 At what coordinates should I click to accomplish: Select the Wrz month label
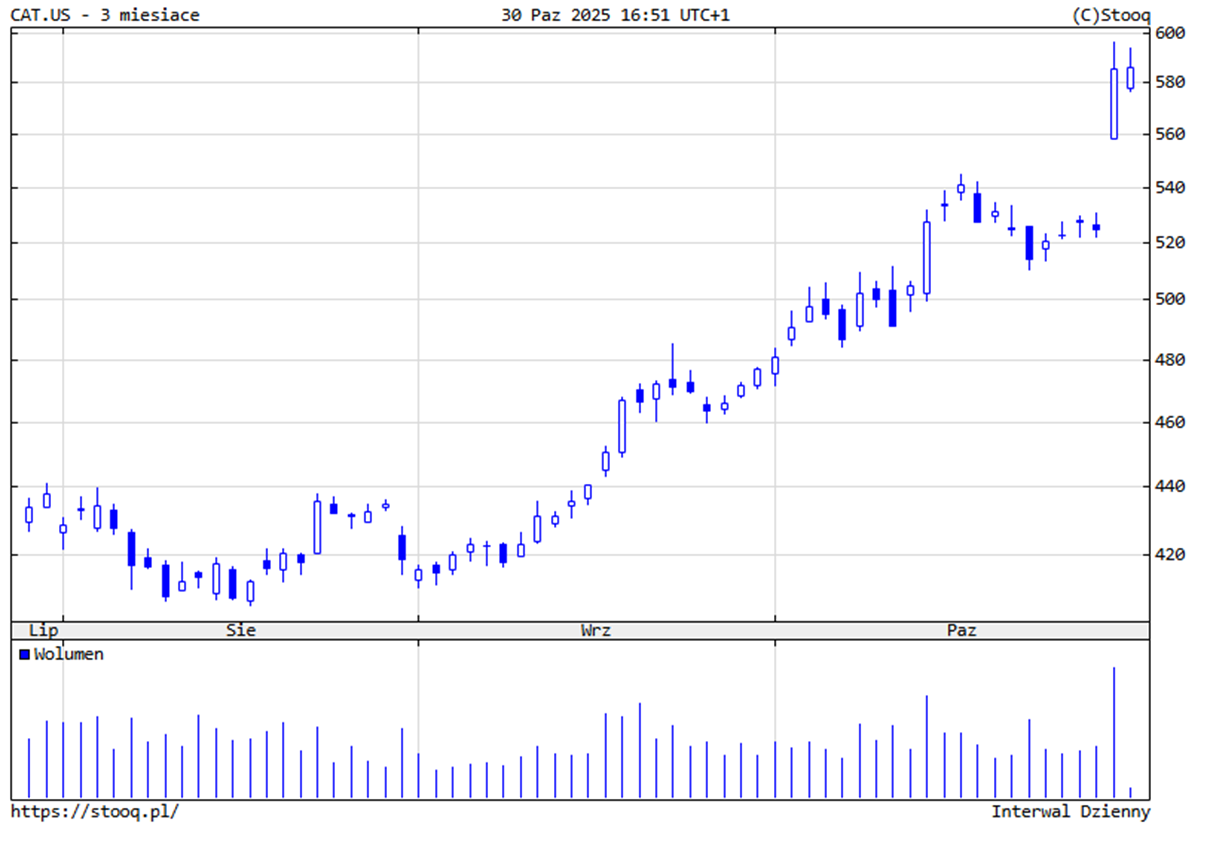[x=596, y=630]
